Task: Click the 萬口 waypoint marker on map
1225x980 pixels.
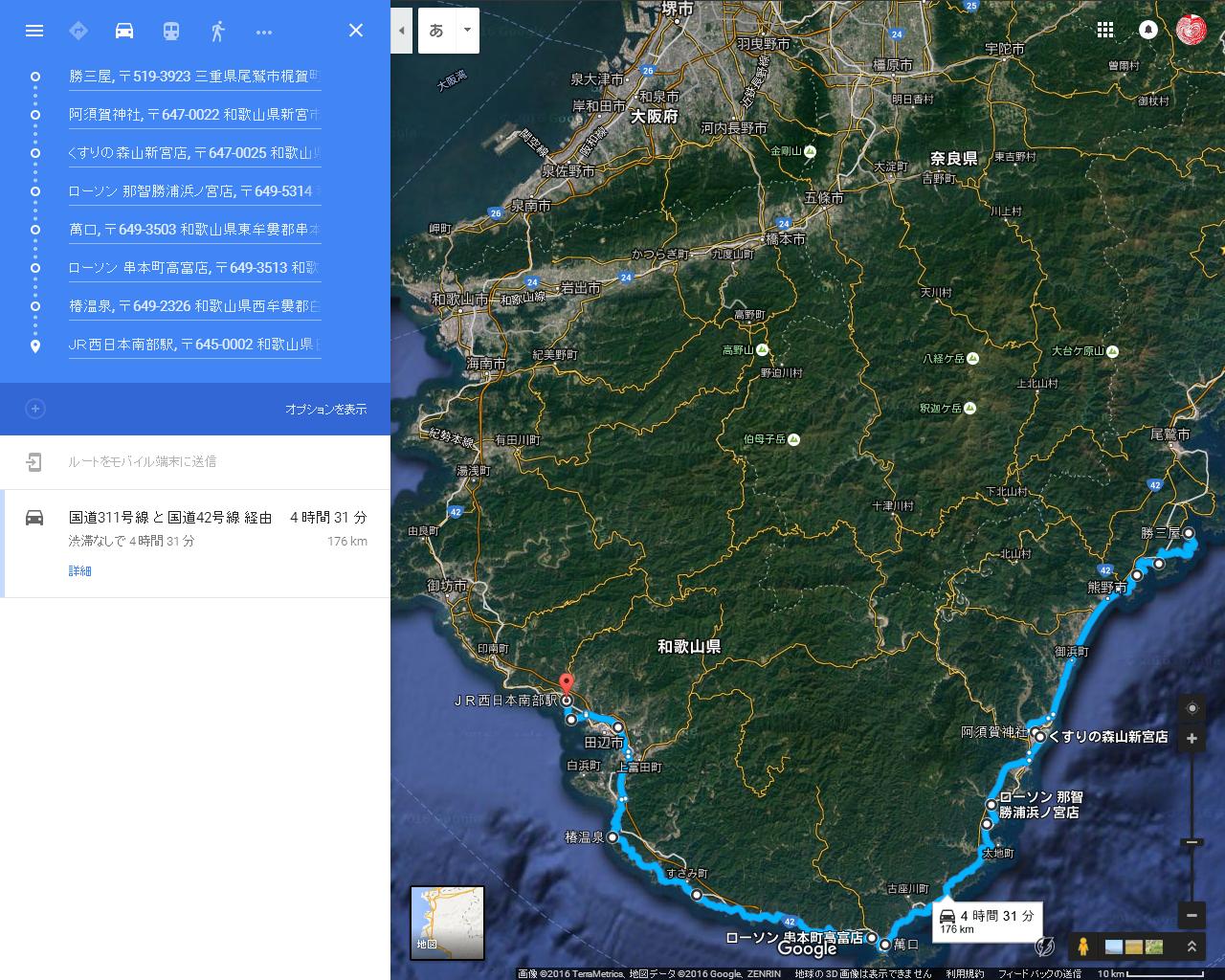Action: point(885,945)
